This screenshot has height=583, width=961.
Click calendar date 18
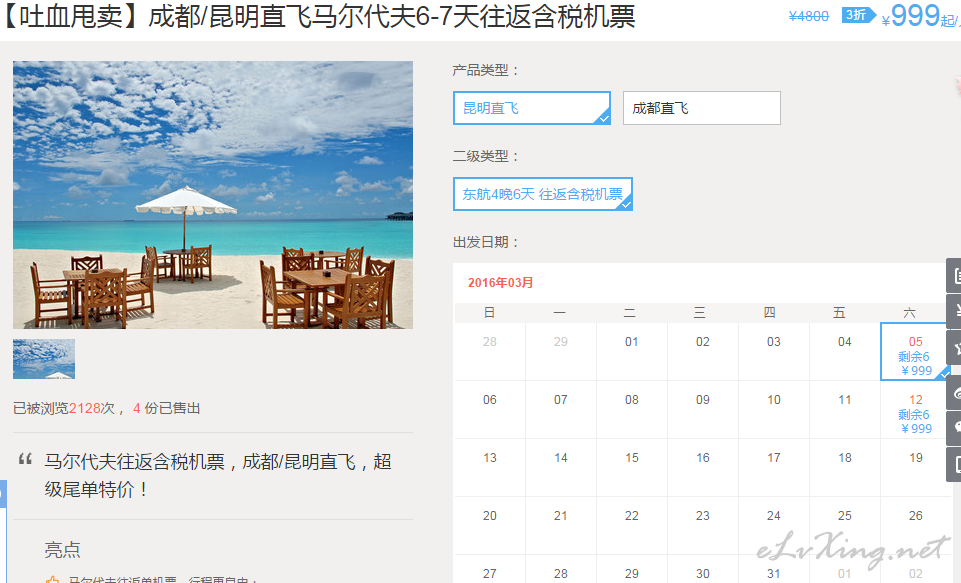[x=845, y=458]
